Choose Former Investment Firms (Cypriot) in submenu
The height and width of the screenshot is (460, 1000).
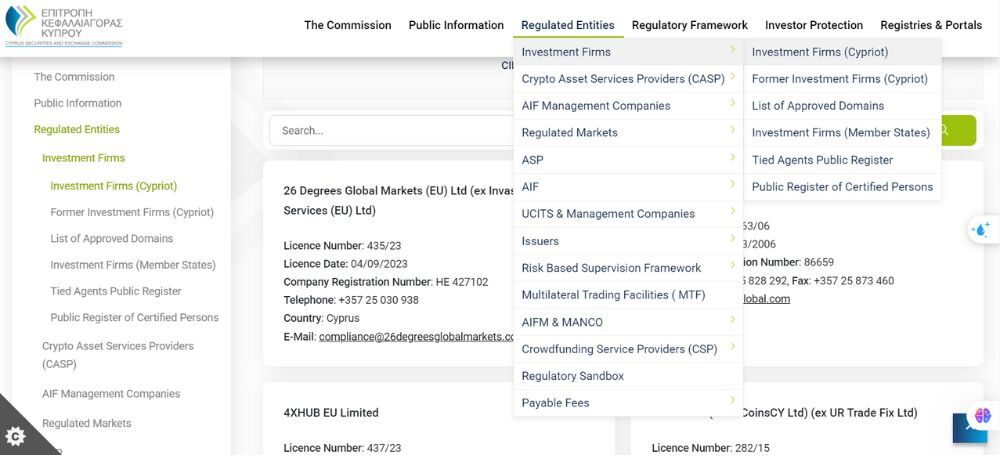pos(839,79)
